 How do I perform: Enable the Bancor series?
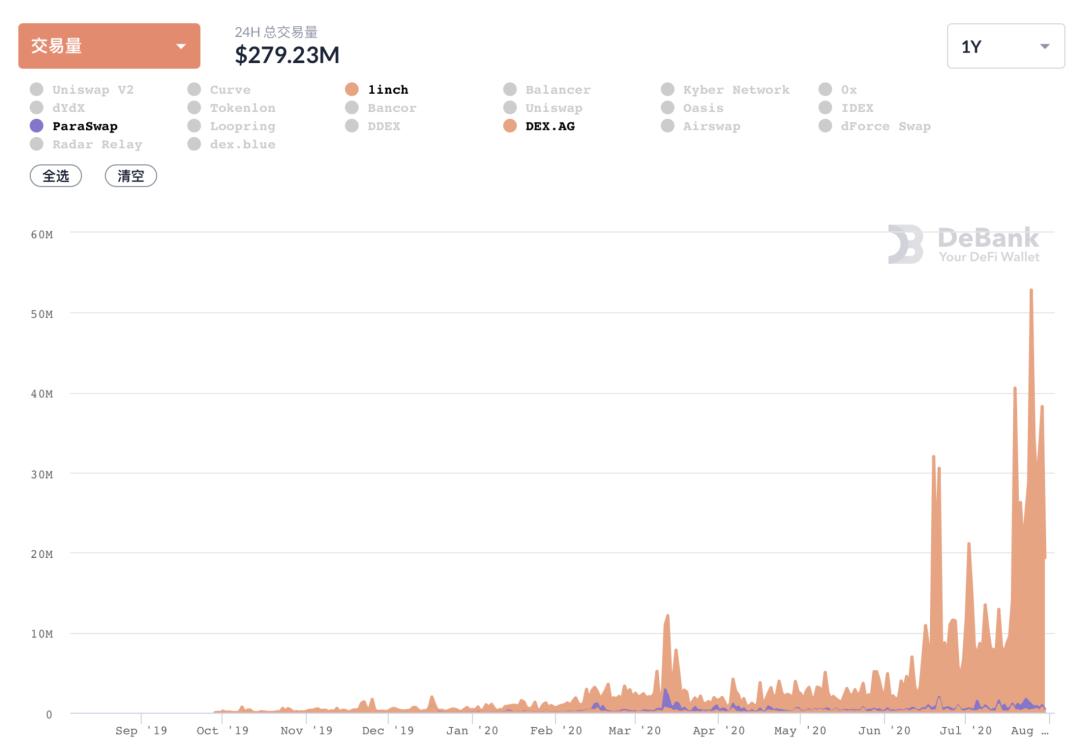381,107
